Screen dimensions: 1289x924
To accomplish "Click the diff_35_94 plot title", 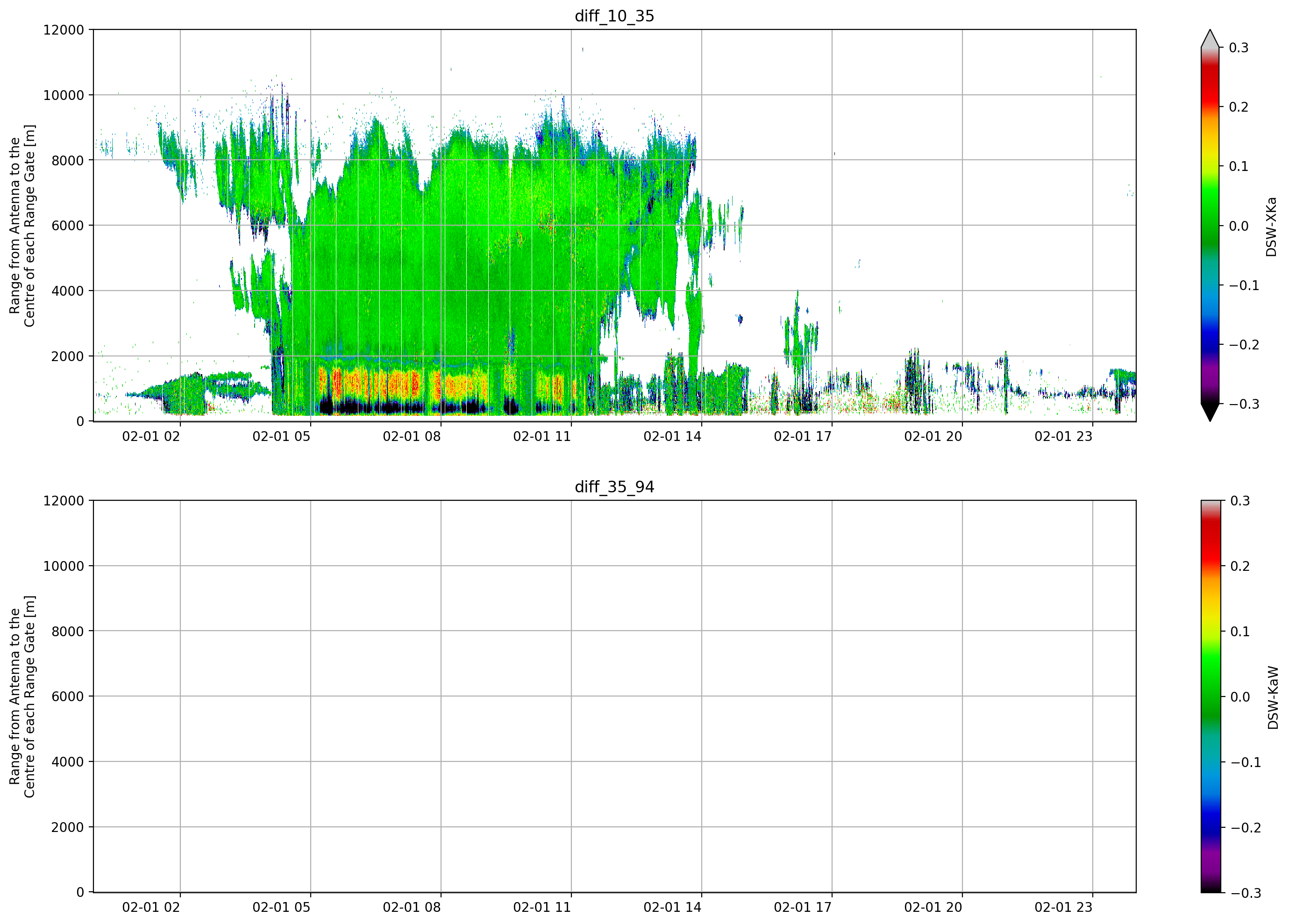I will tap(614, 487).
